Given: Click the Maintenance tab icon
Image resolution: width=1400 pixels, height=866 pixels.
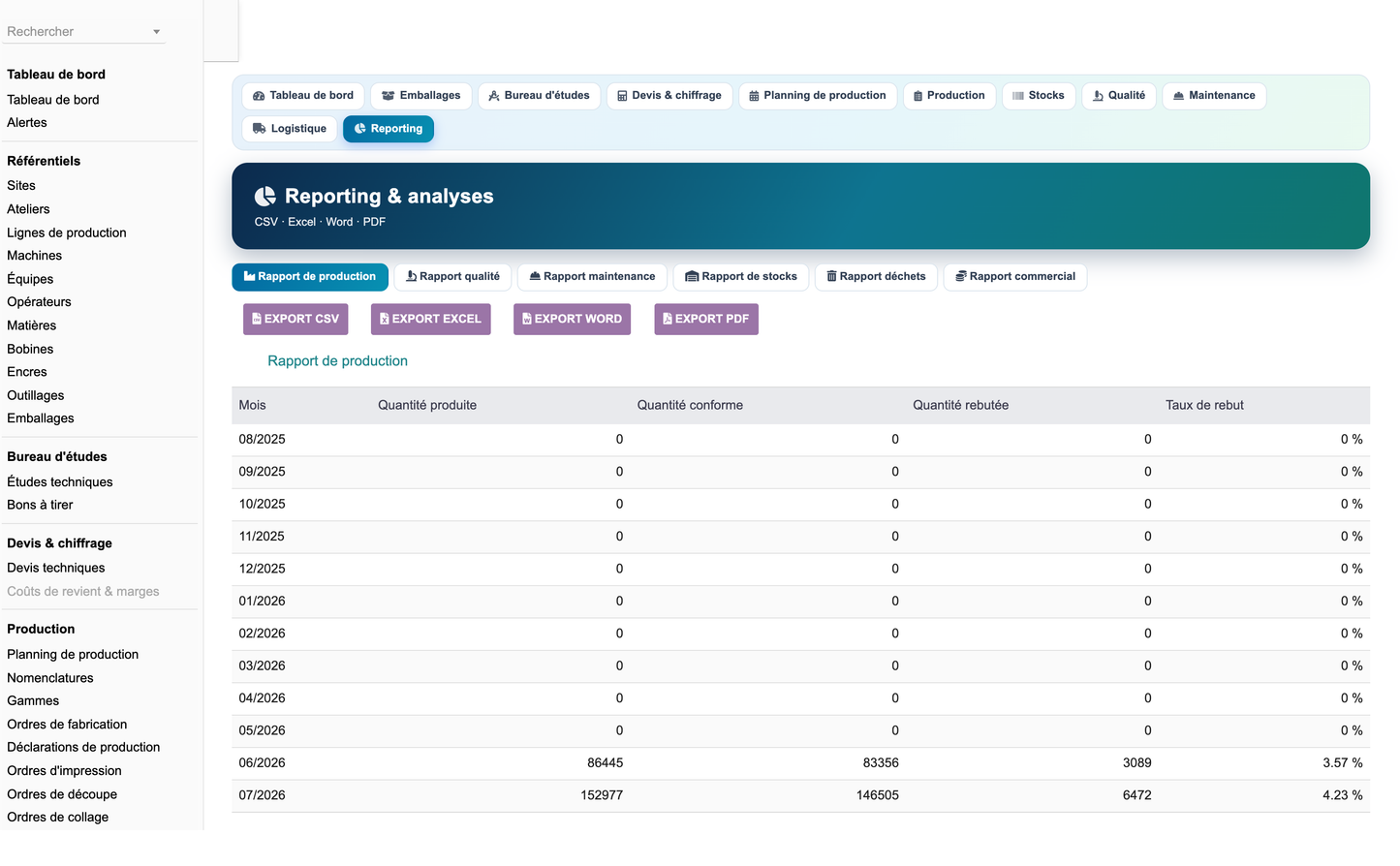Looking at the screenshot, I should coord(1178,96).
